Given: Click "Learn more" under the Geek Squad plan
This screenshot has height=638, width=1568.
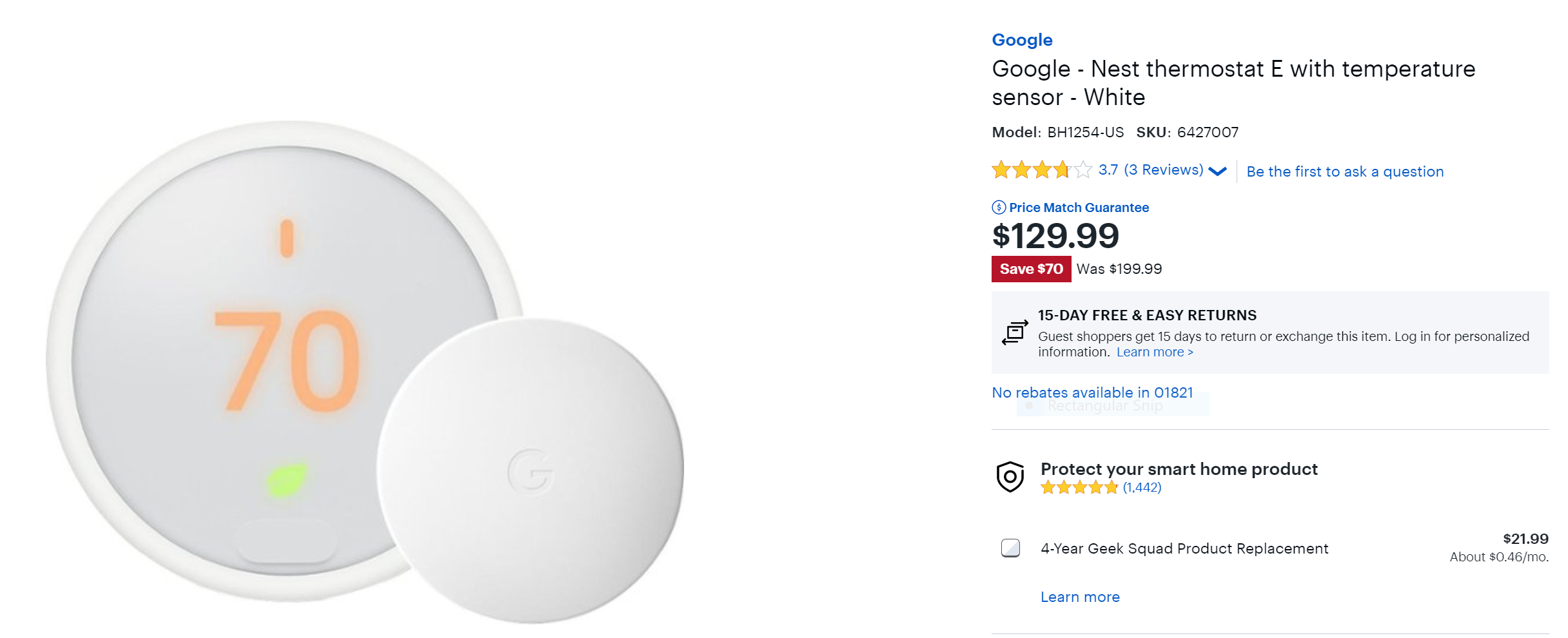Looking at the screenshot, I should pyautogui.click(x=1080, y=597).
